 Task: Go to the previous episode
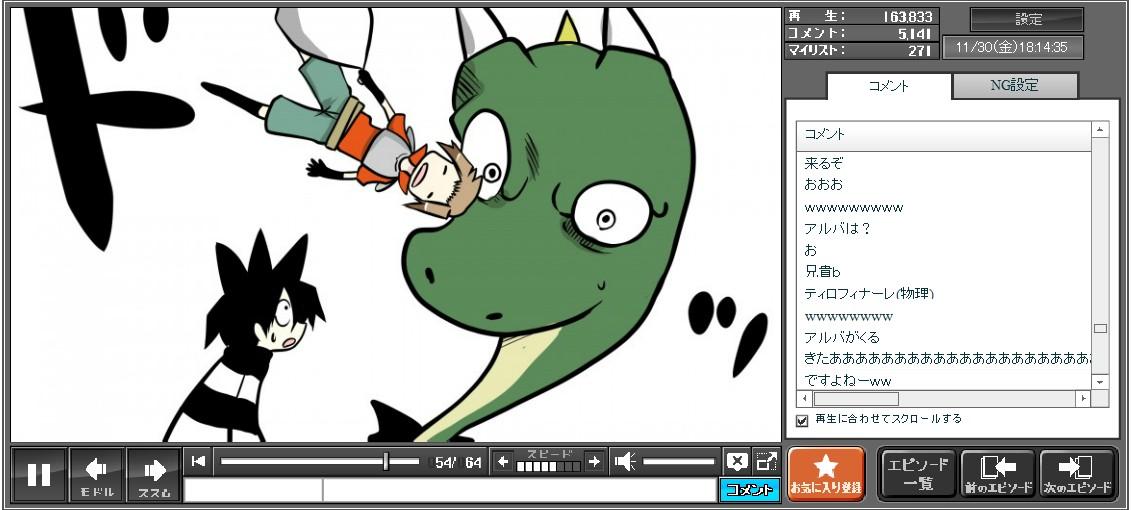pyautogui.click(x=998, y=474)
